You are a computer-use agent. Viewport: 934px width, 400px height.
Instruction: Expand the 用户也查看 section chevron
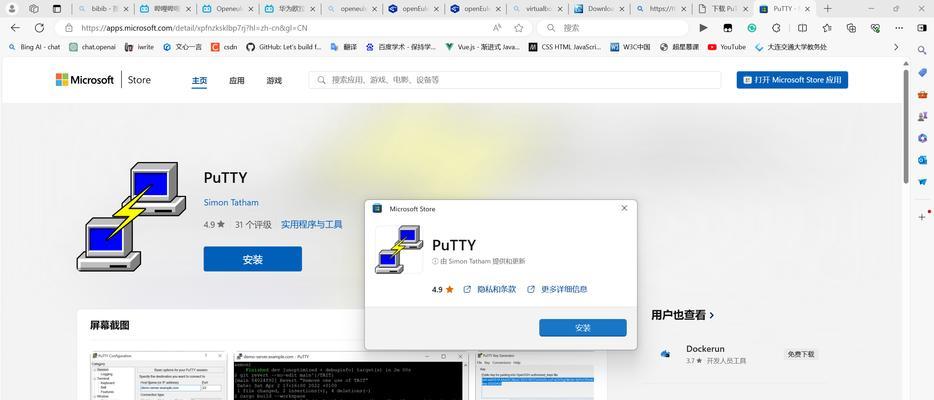coord(712,315)
